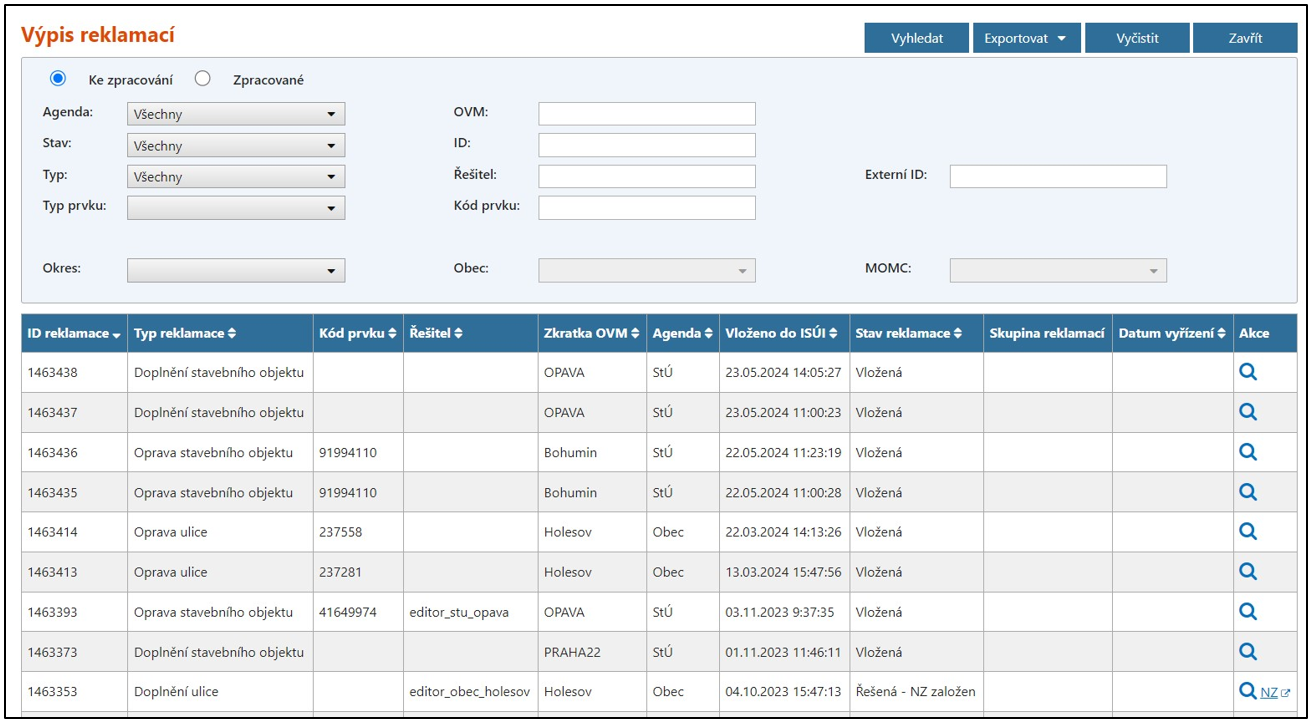View details of reclamation 1463436

[1247, 452]
